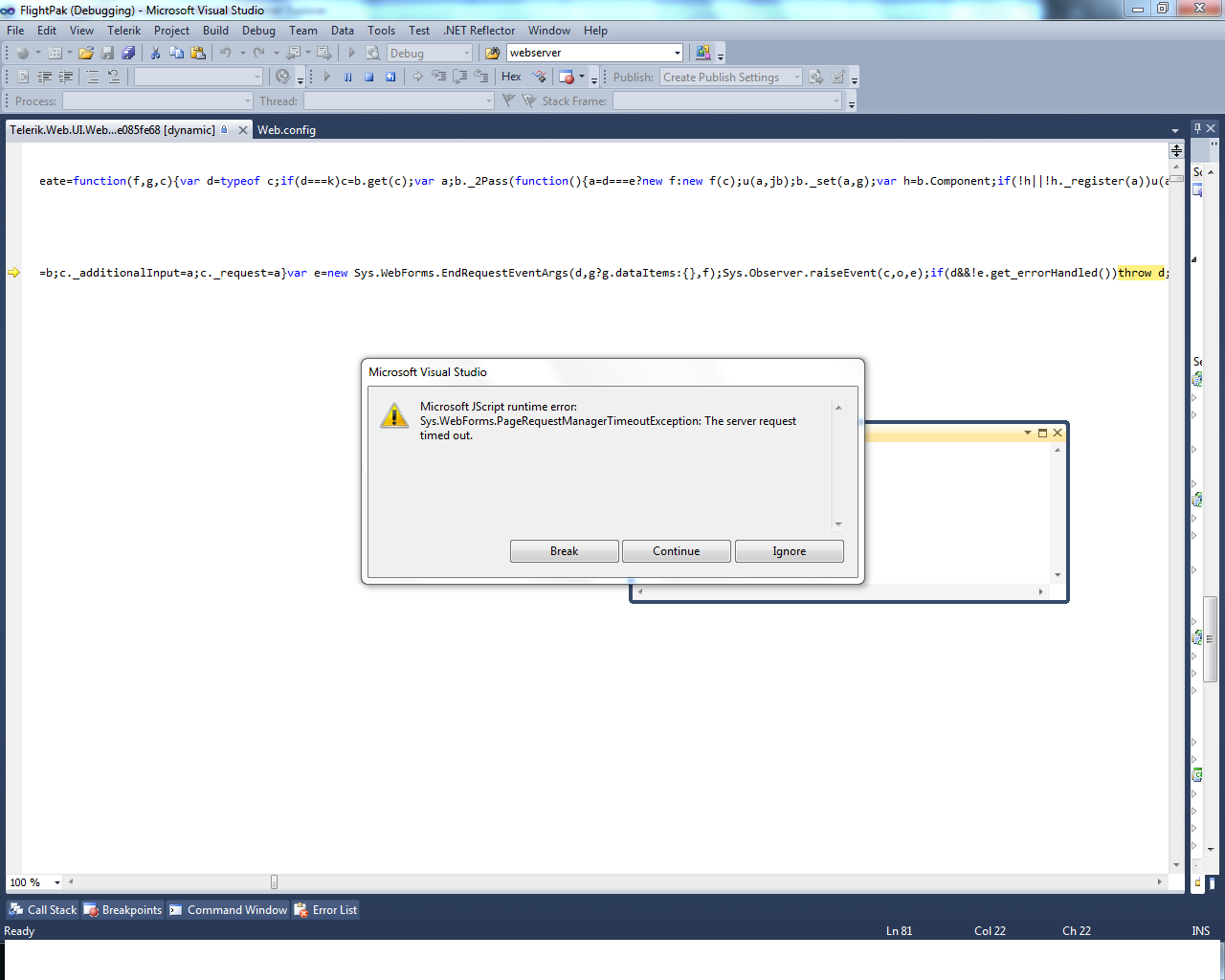
Task: Click the highlighted 'throw d;' statement in code
Action: (x=1143, y=273)
